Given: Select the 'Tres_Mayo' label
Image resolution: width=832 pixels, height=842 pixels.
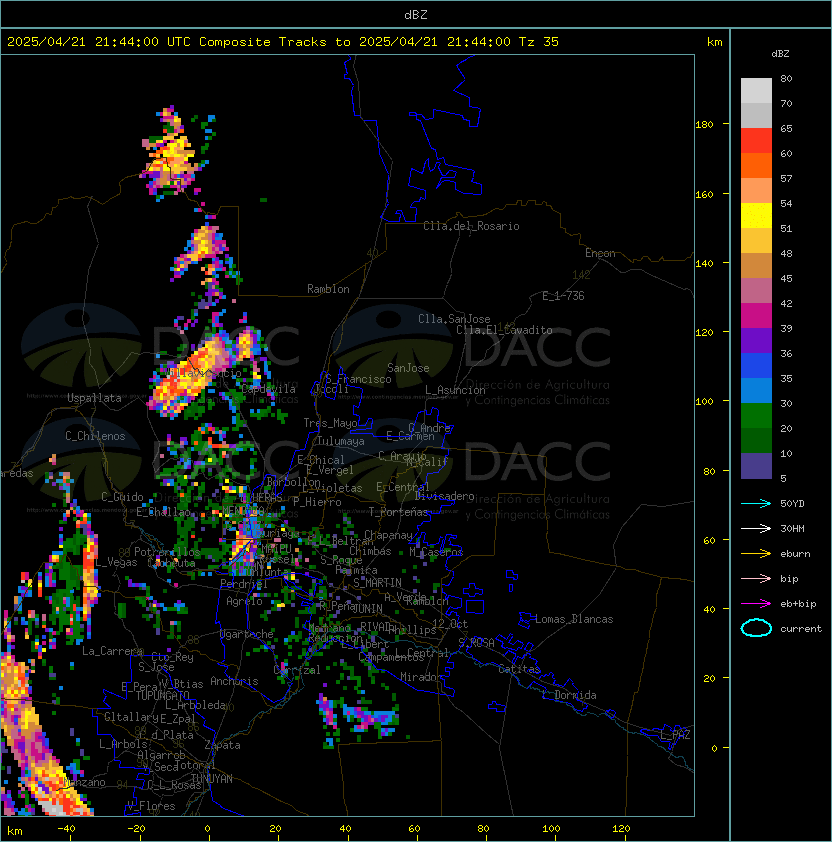Looking at the screenshot, I should pyautogui.click(x=330, y=423).
